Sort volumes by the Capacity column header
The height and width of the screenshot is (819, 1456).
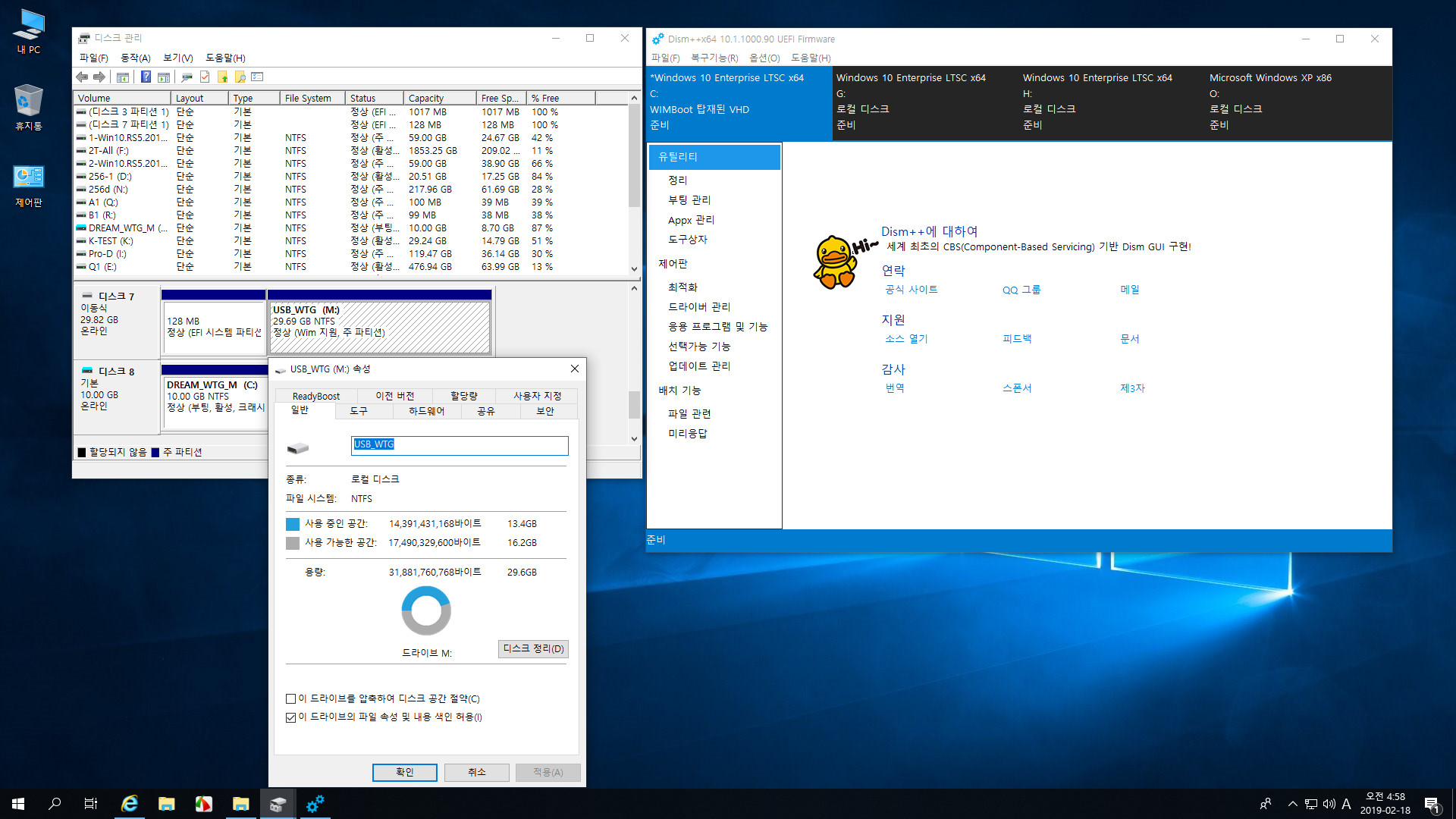click(x=439, y=98)
